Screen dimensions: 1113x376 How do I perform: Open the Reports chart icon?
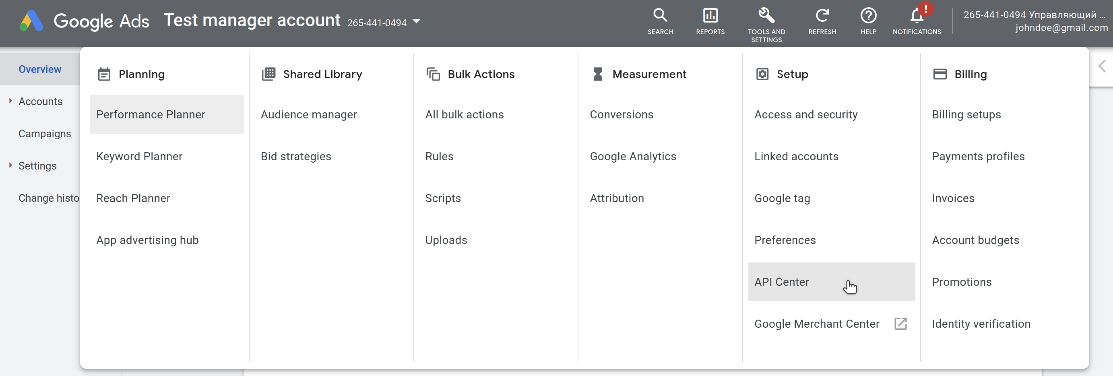[710, 16]
